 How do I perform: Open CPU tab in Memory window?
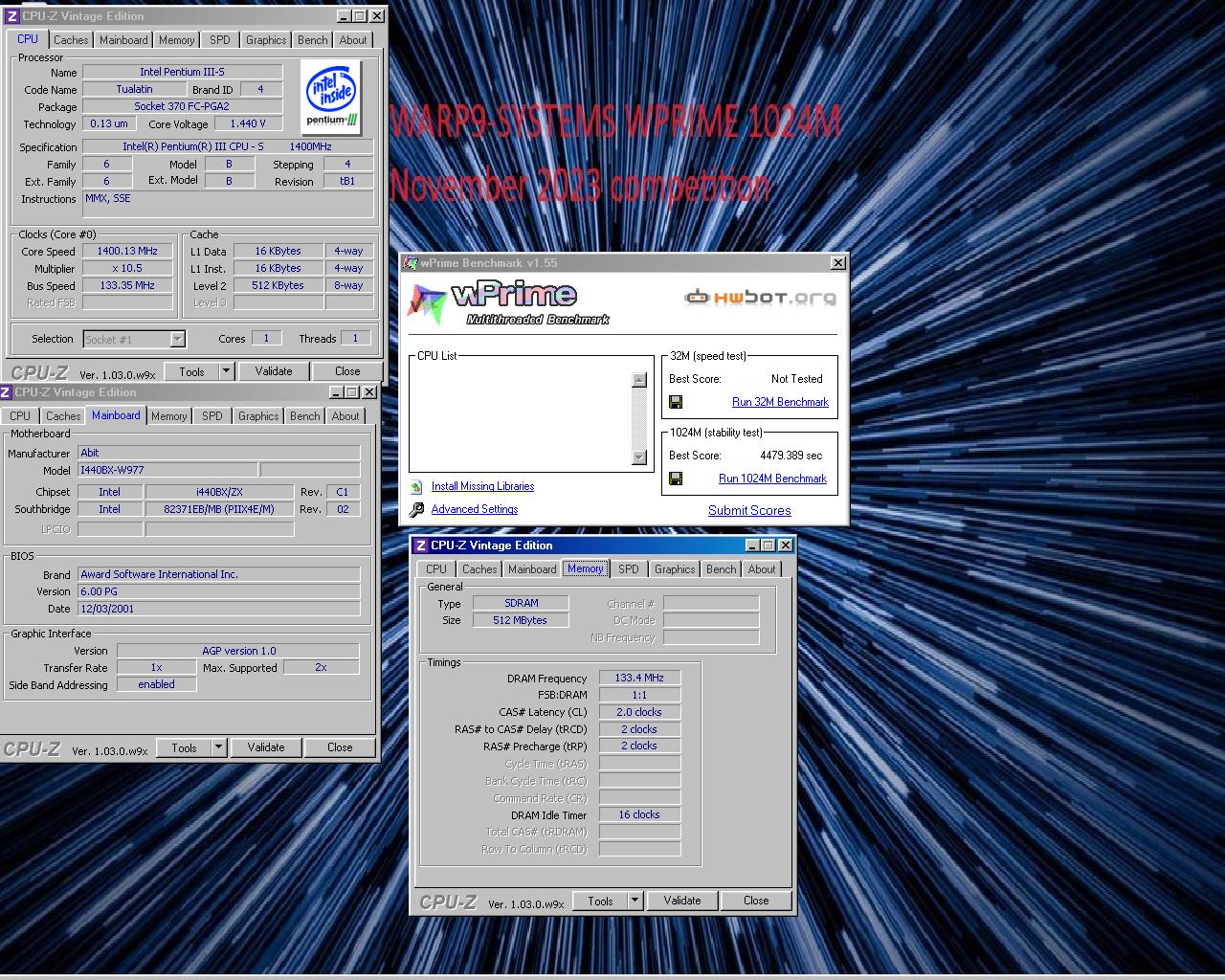tap(436, 569)
